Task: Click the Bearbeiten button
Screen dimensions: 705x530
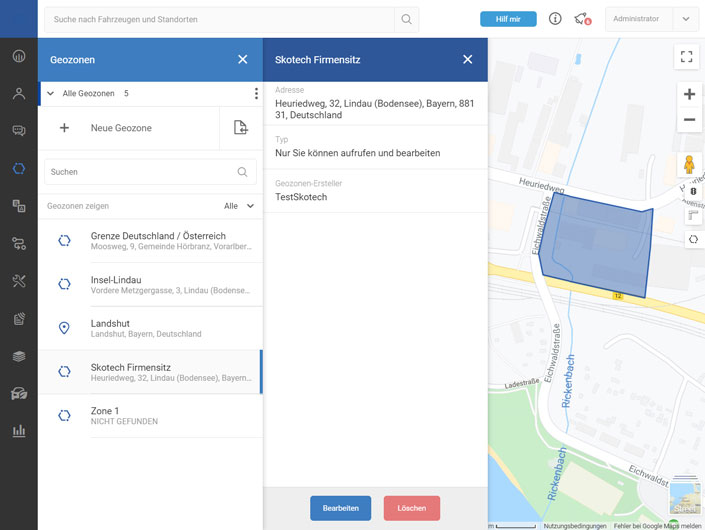Action: click(x=340, y=508)
